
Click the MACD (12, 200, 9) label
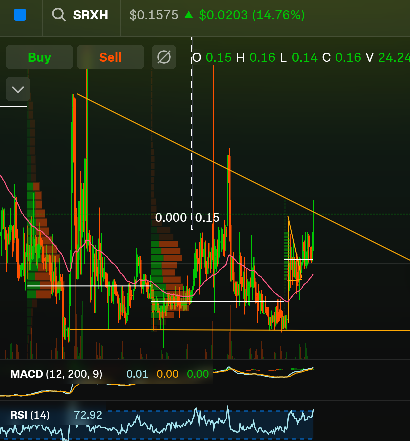tap(56, 374)
